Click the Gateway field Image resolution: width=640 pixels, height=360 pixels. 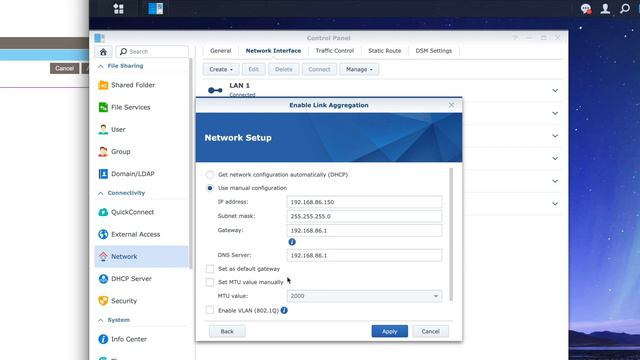coord(364,231)
